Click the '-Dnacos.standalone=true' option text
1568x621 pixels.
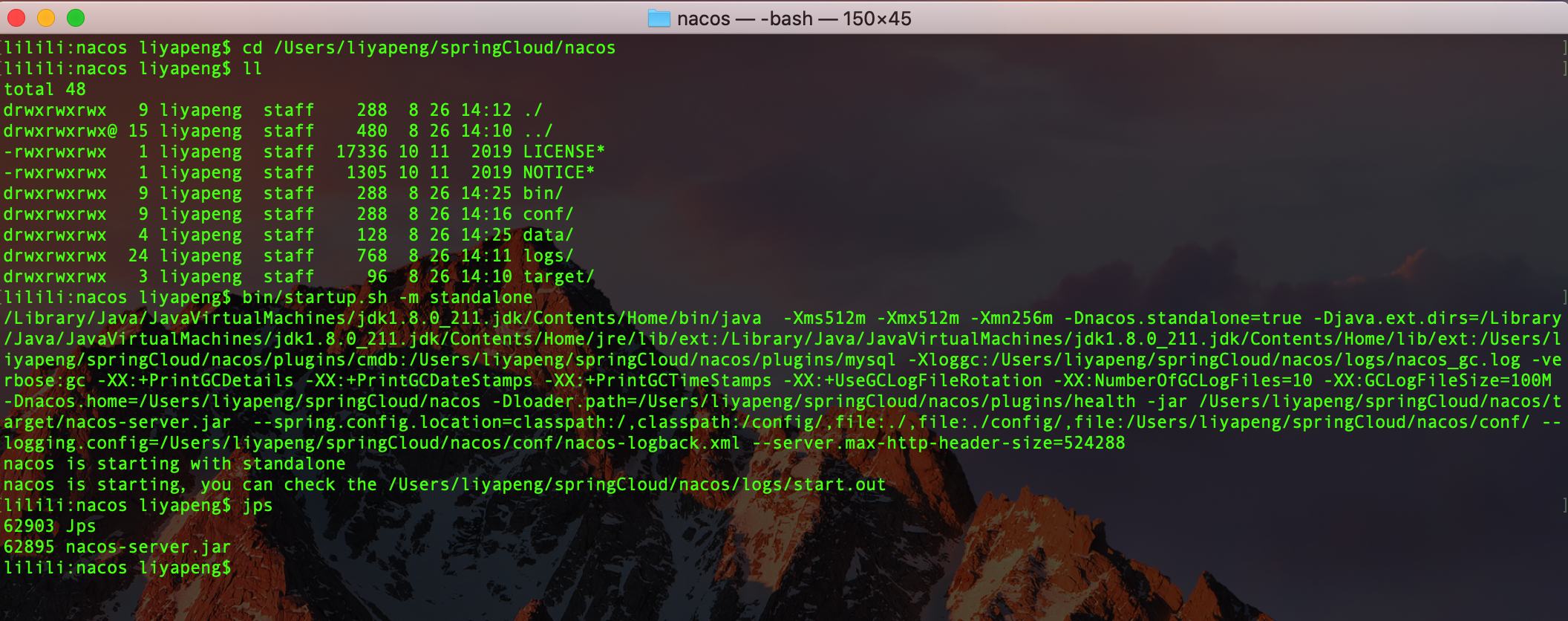tap(1183, 318)
